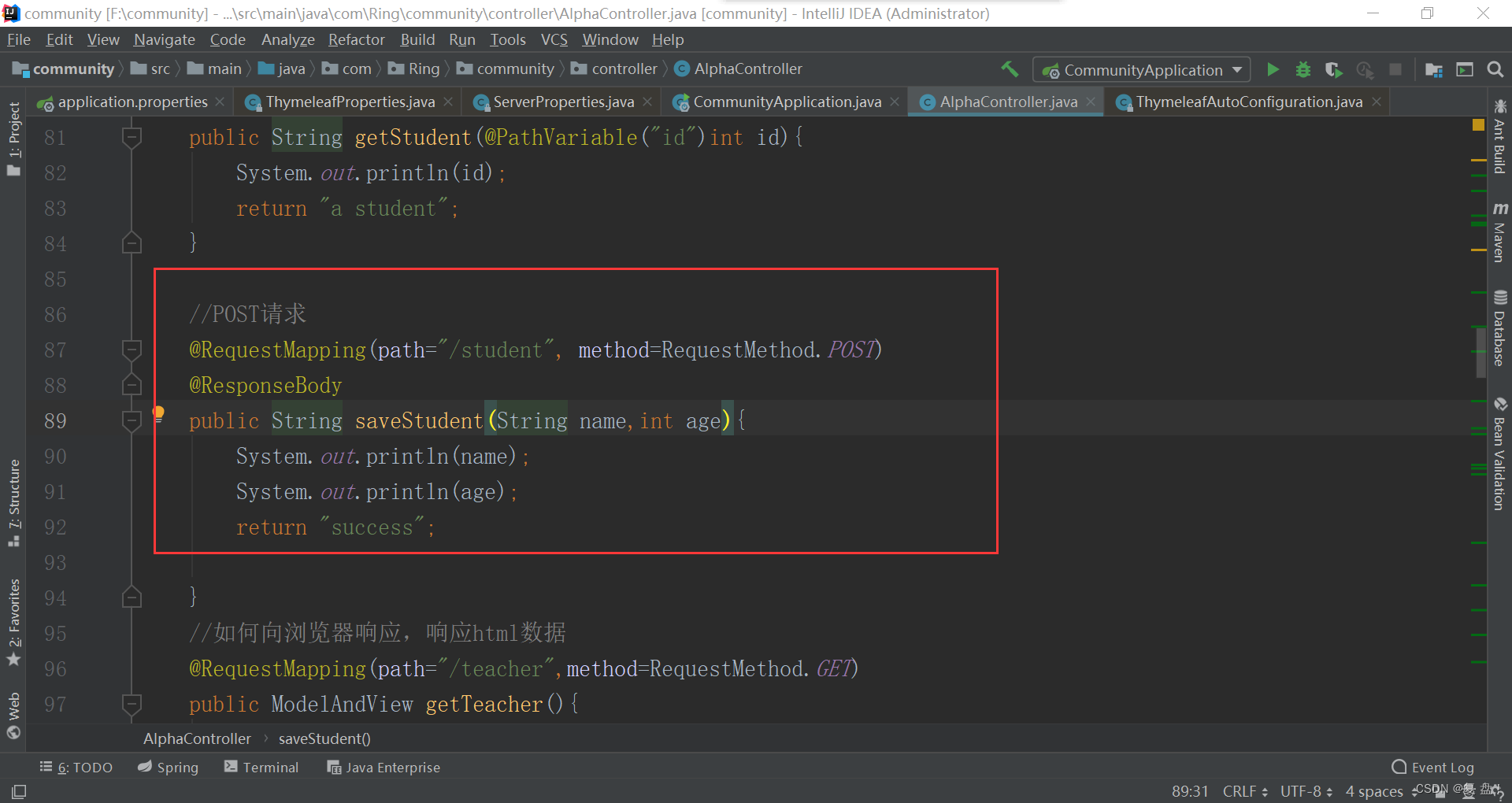Open the Build menu
This screenshot has width=1512, height=803.
(417, 39)
